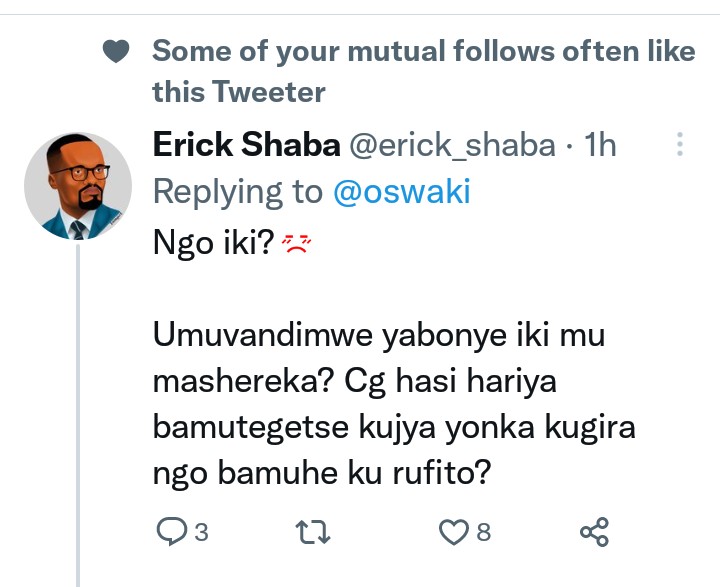This screenshot has width=720, height=587.
Task: Share the tweet via share icon
Action: pyautogui.click(x=594, y=532)
